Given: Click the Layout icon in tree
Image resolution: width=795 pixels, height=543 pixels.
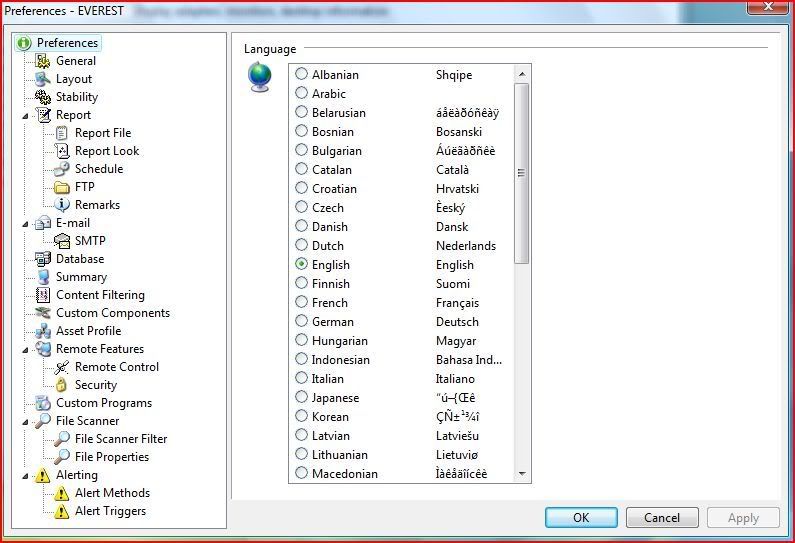Looking at the screenshot, I should pos(43,79).
